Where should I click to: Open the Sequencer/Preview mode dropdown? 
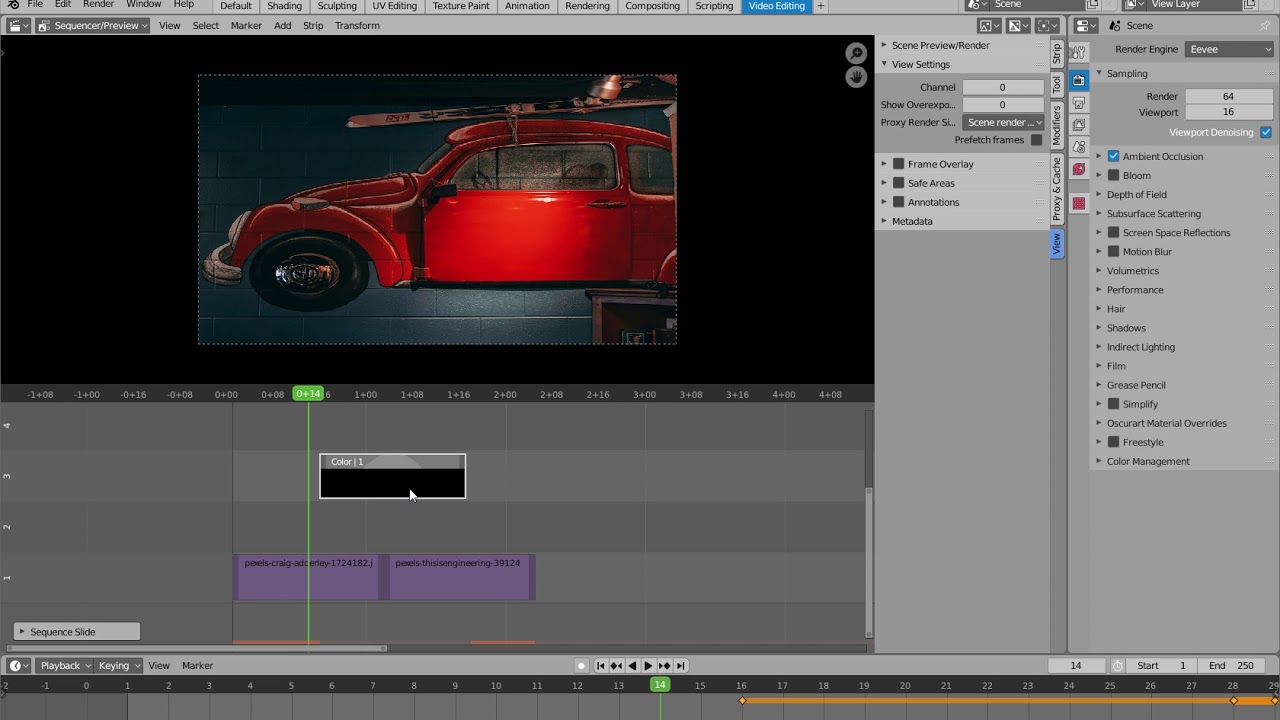point(92,26)
